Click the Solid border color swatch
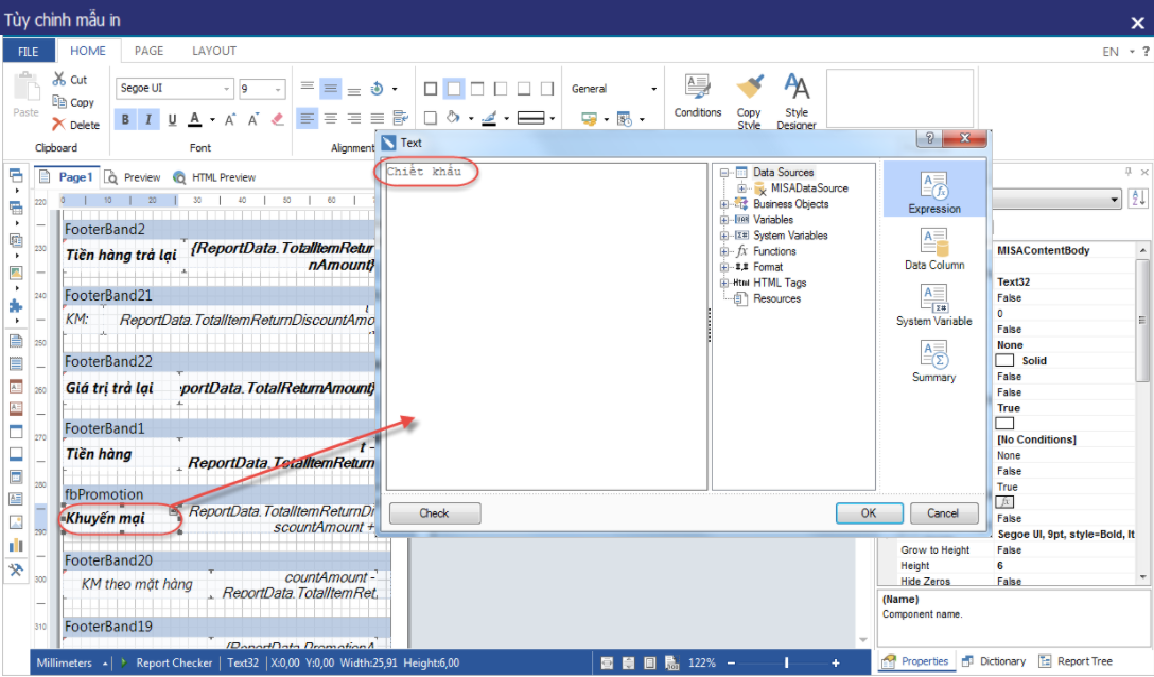 (x=1005, y=361)
